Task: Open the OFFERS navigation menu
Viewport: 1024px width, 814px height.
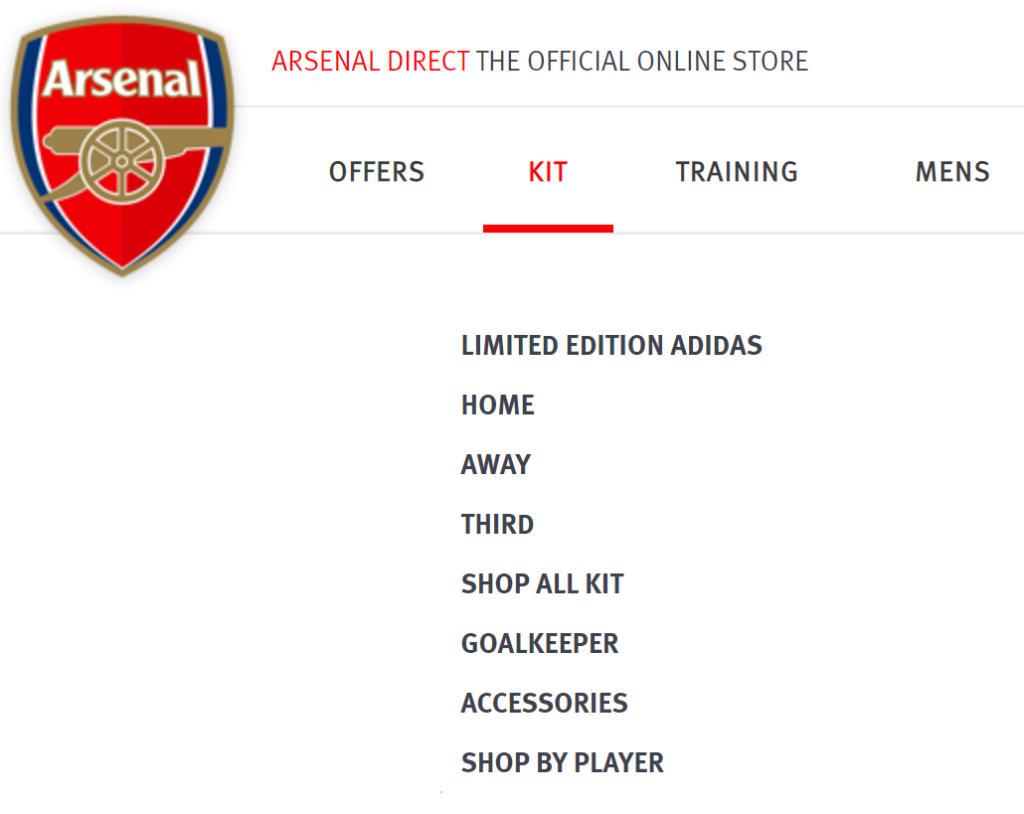Action: click(x=377, y=172)
